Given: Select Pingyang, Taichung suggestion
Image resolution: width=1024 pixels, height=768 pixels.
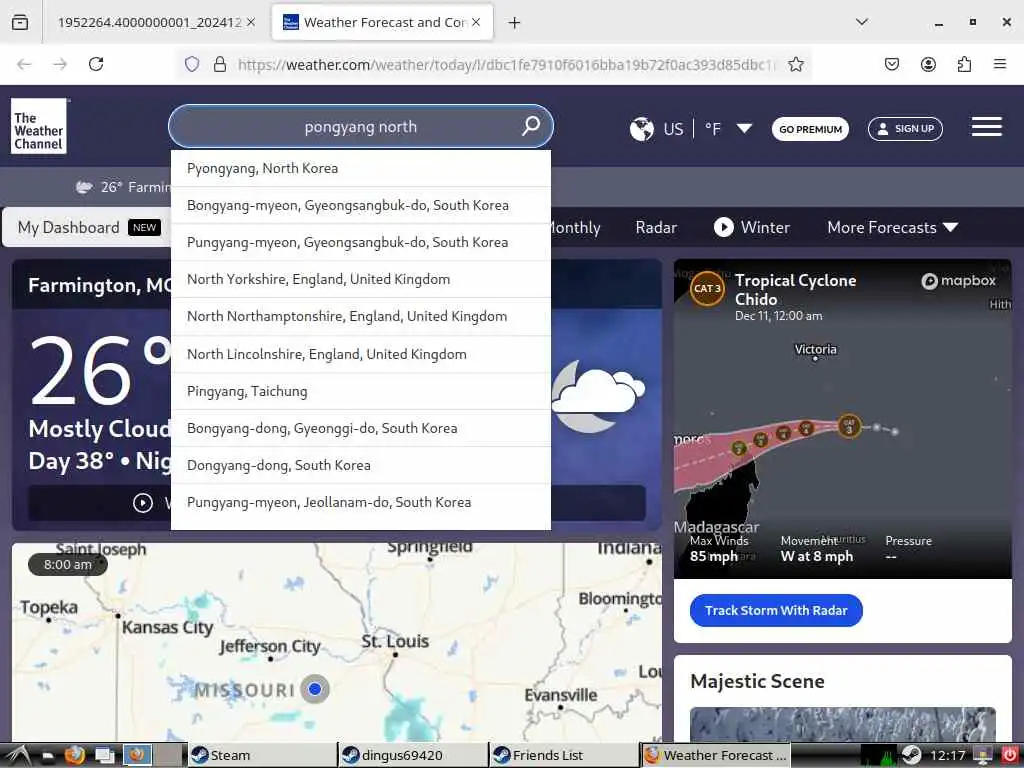Looking at the screenshot, I should 361,391.
